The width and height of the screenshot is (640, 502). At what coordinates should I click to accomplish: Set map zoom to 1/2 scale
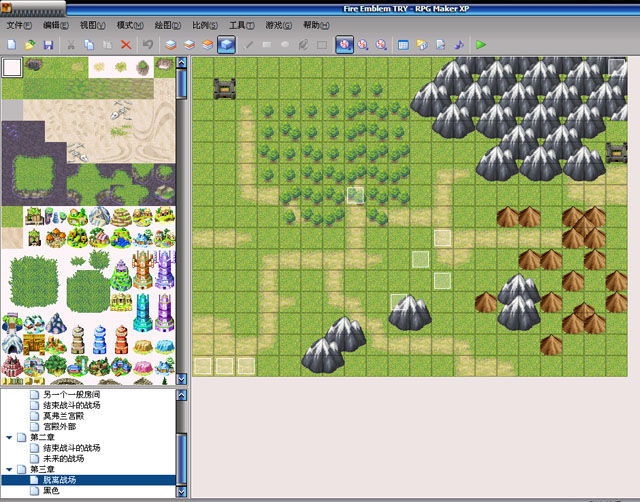point(363,44)
